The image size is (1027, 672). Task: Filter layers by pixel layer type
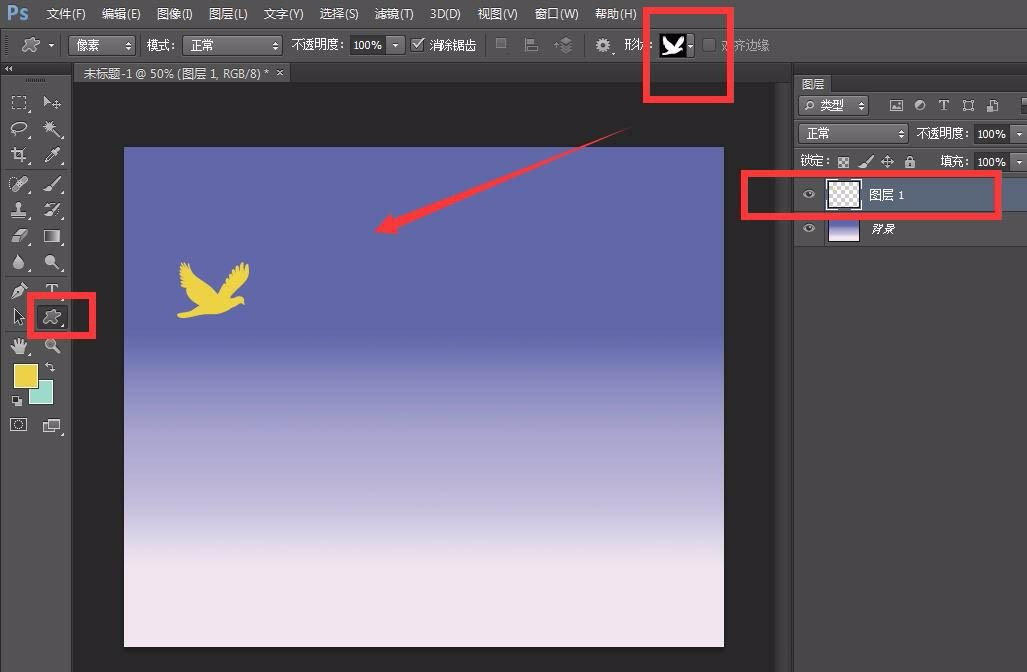coord(896,105)
